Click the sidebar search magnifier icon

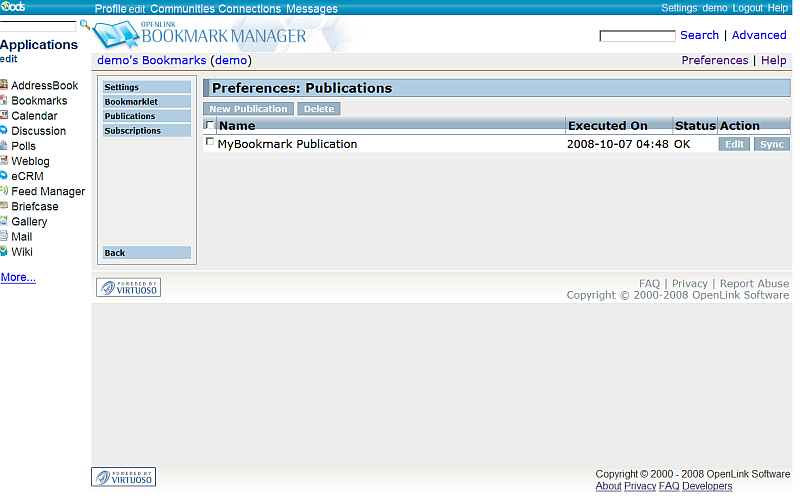[84, 24]
